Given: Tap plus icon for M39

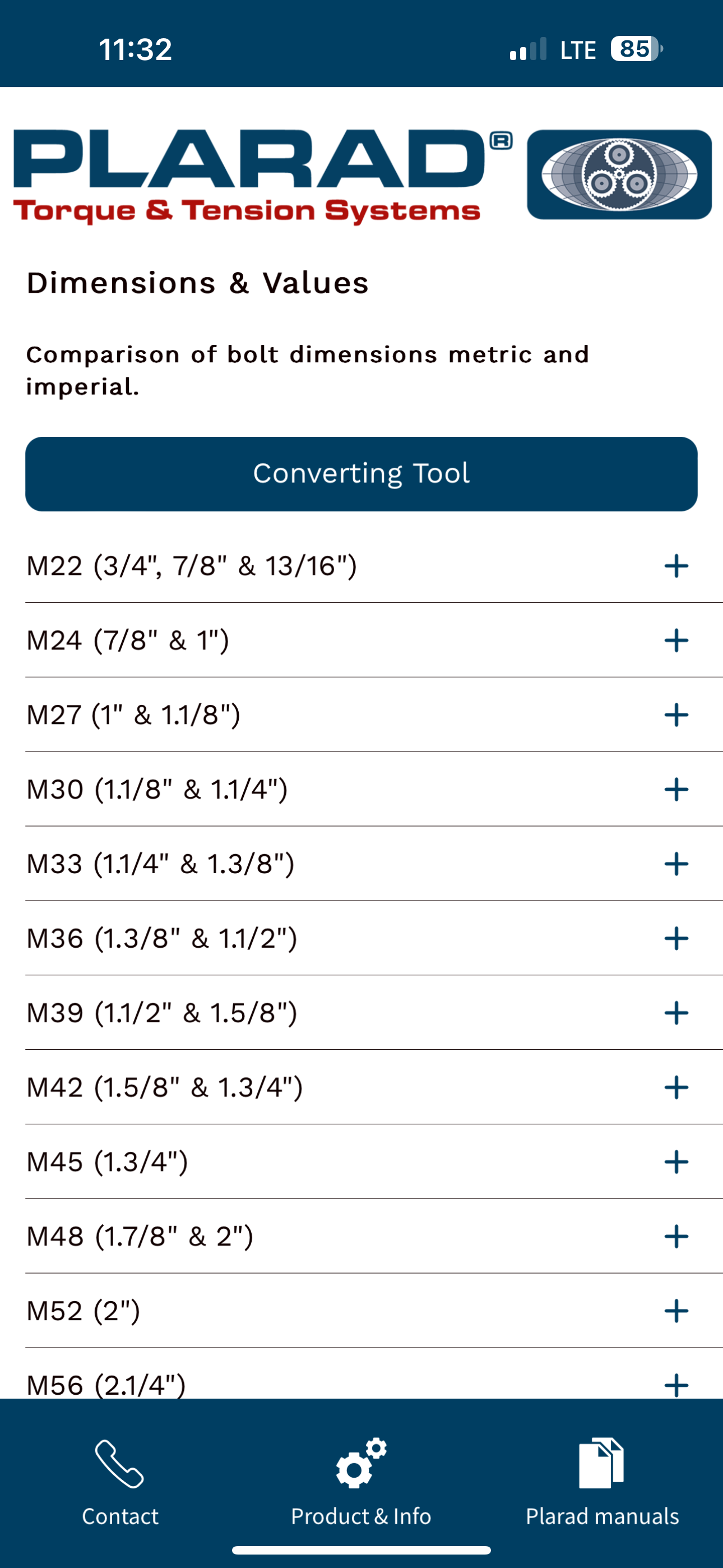Looking at the screenshot, I should click(676, 1013).
